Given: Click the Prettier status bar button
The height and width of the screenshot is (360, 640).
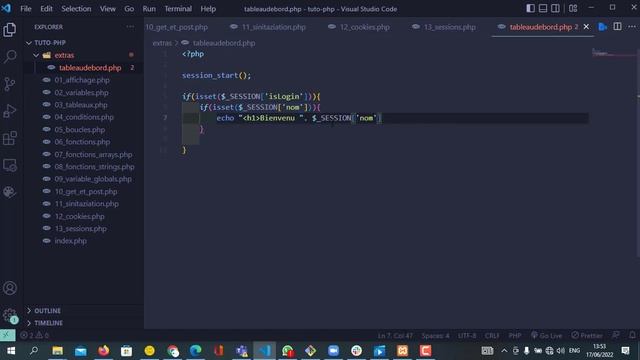Looking at the screenshot, I should click(x=587, y=336).
